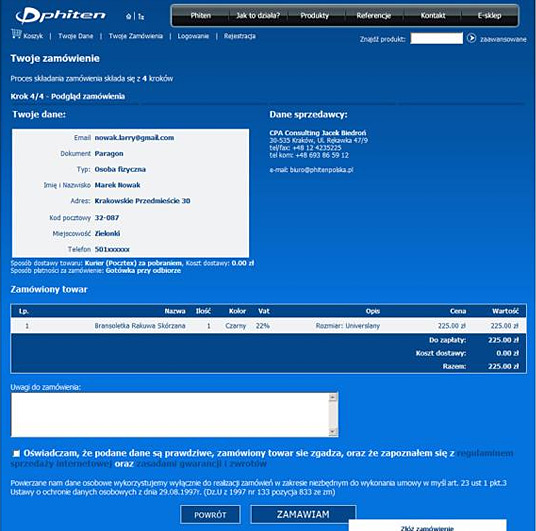The image size is (536, 531).
Task: Focus the Znajdź produkt search field
Action: pyautogui.click(x=437, y=38)
